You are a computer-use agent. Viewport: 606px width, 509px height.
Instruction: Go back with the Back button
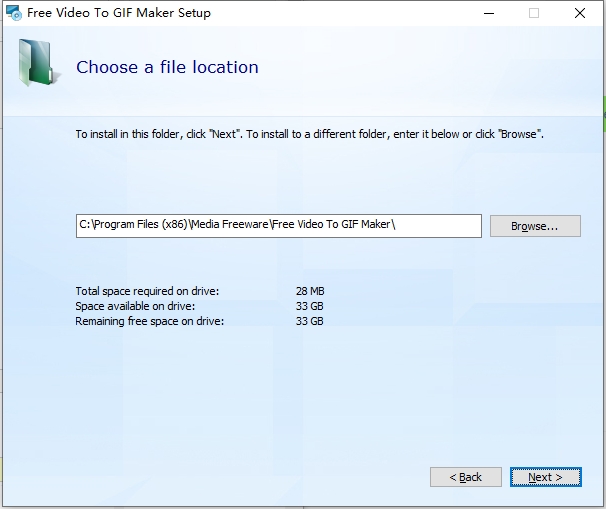(x=465, y=477)
